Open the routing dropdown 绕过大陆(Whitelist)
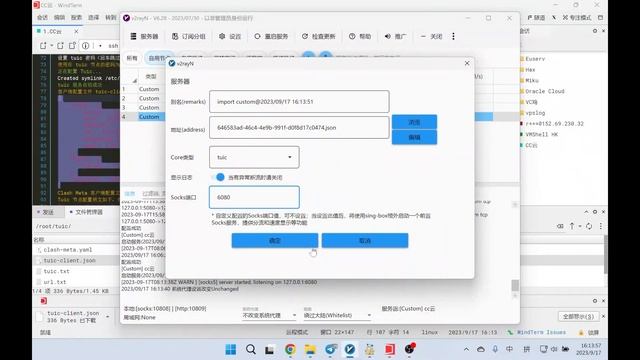The image size is (640, 360). coord(337,315)
